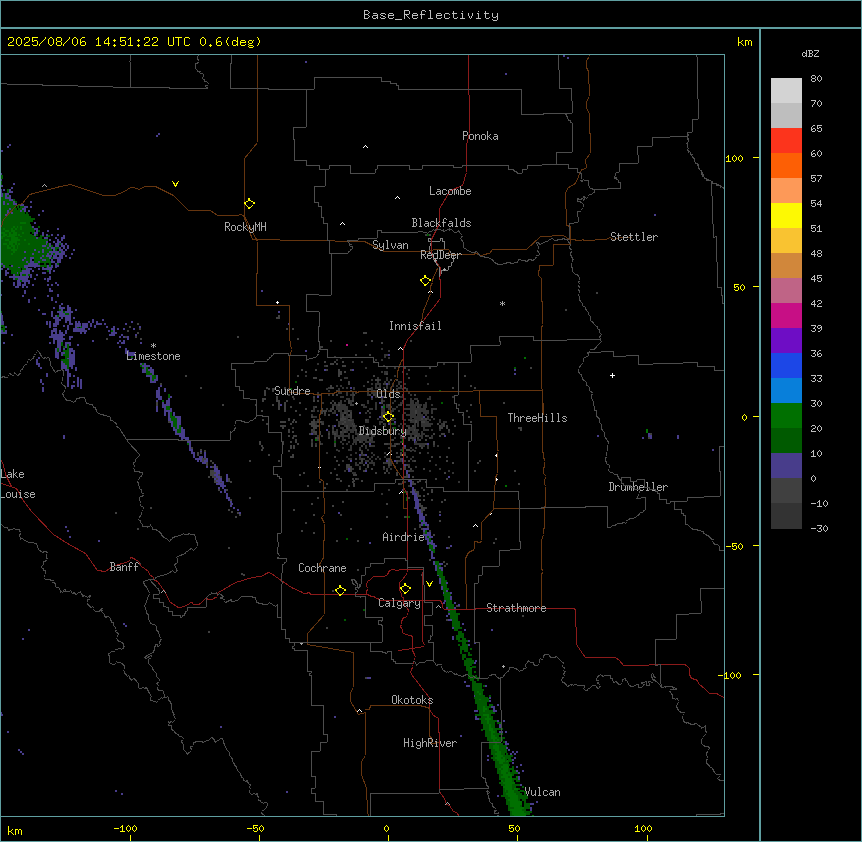Click the white plus marker northwest of Drumheller
Viewport: 862px width, 842px height.
612,375
